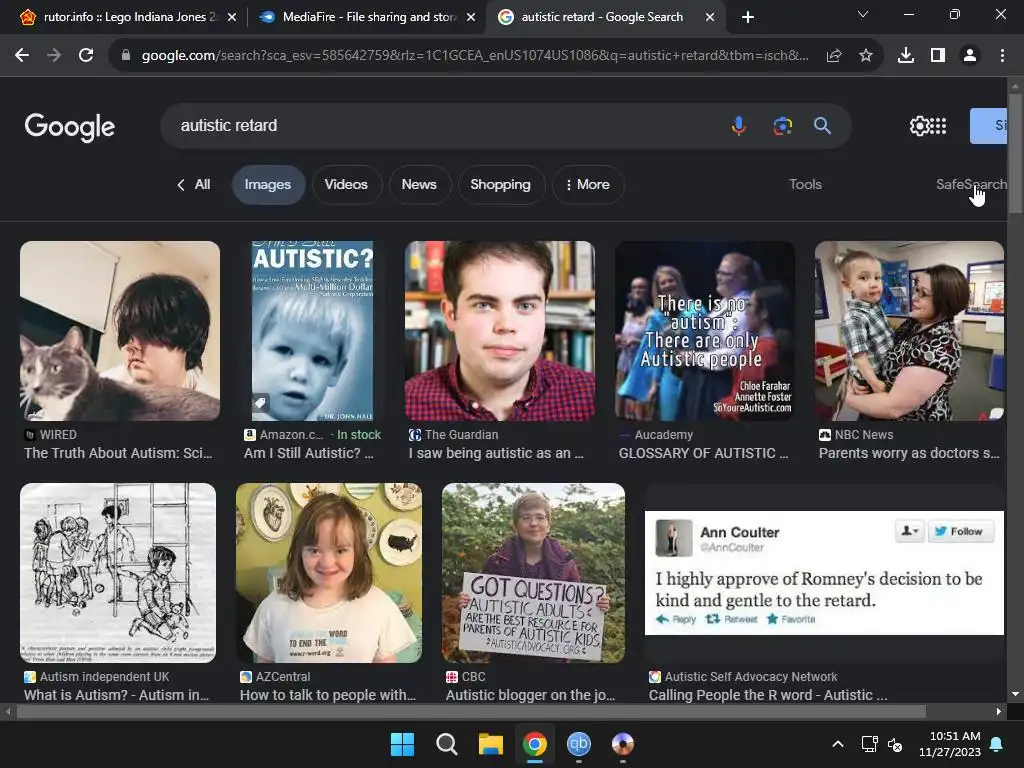This screenshot has width=1024, height=768.
Task: Open the Aucademy image result
Action: pyautogui.click(x=705, y=331)
